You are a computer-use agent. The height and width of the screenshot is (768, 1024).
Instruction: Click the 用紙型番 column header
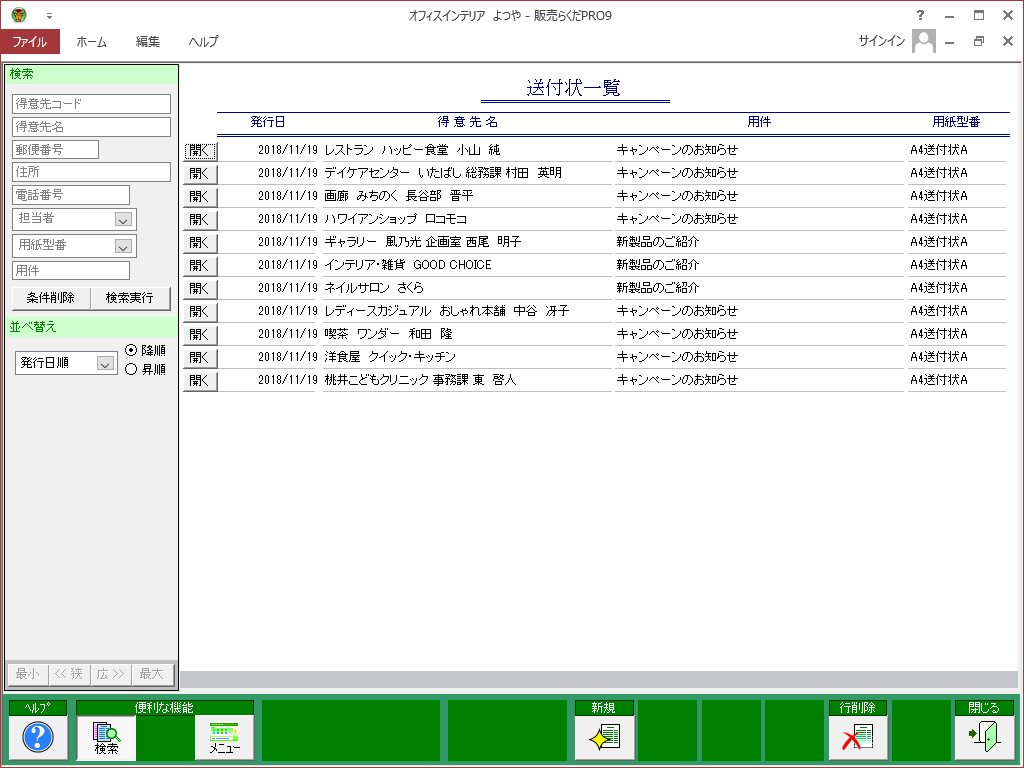(956, 122)
